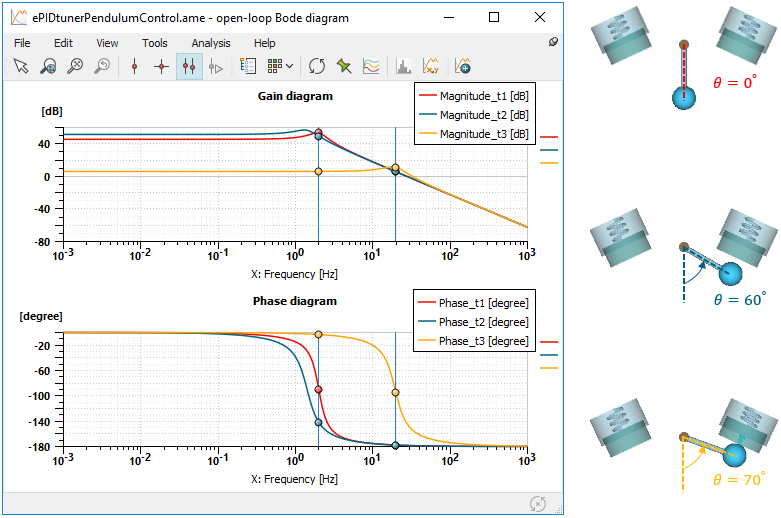This screenshot has width=781, height=518.
Task: Open the View menu
Action: tap(107, 43)
